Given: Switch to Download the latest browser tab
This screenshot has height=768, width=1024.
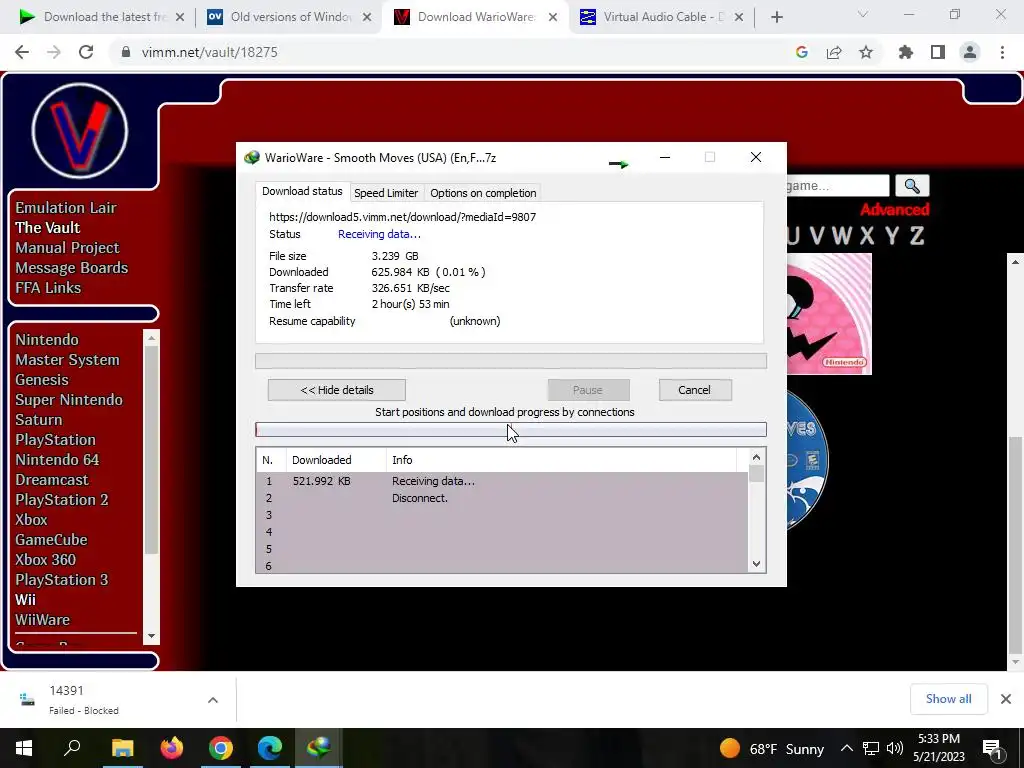Looking at the screenshot, I should (x=101, y=17).
